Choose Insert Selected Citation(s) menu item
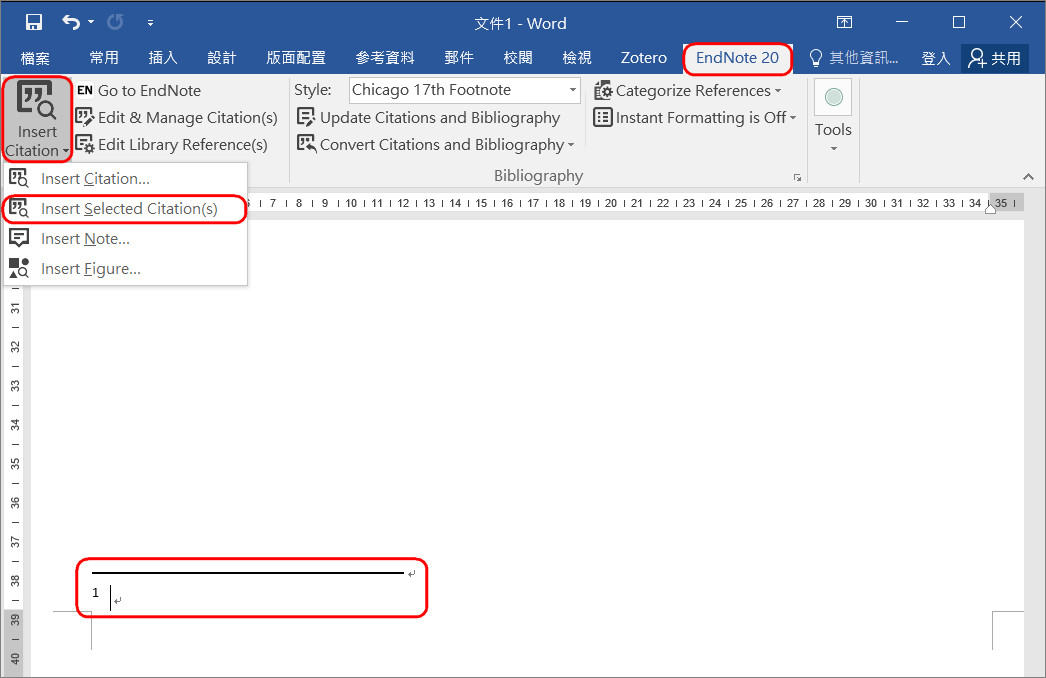 click(125, 209)
